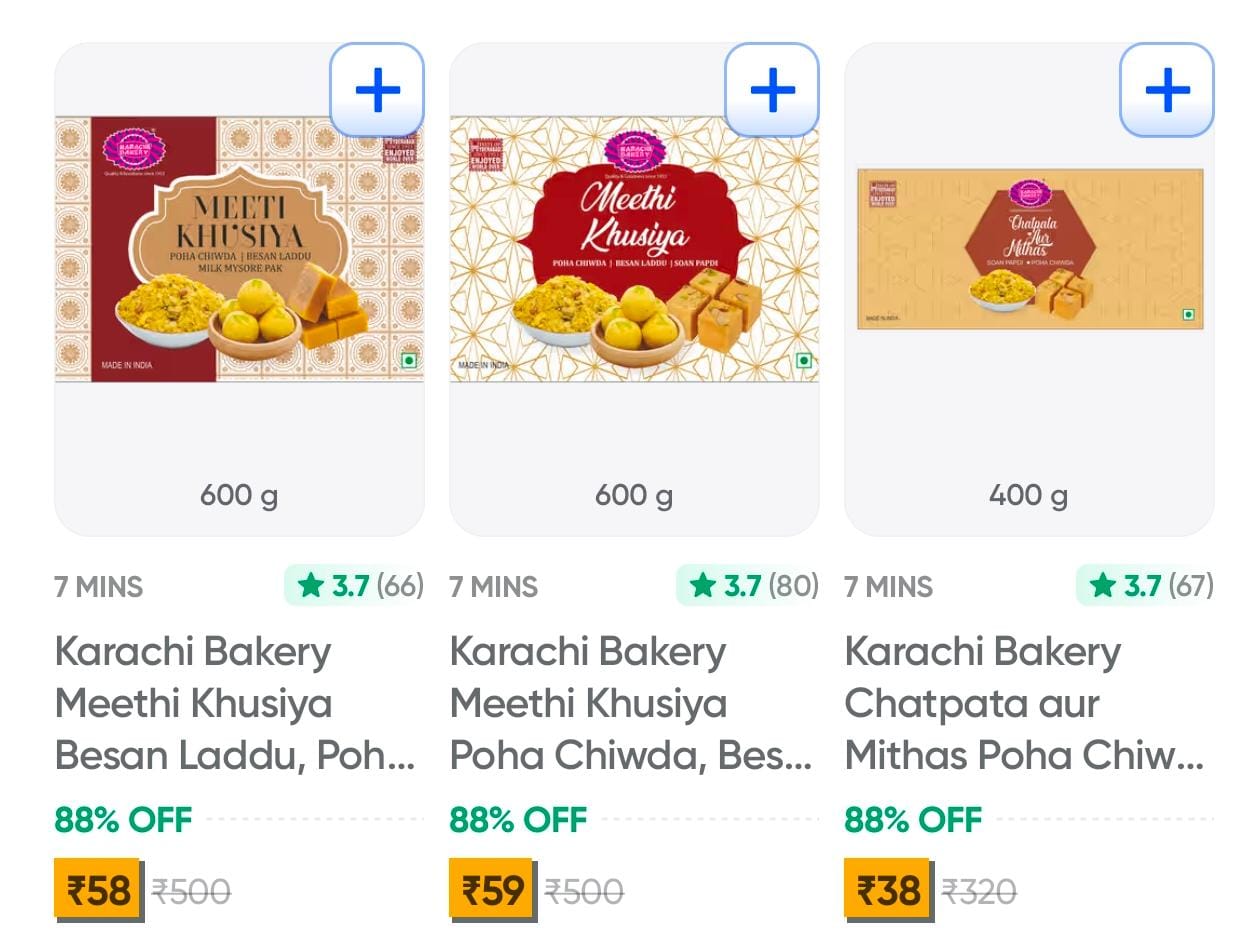Tap the ₹58 price tag
The width and height of the screenshot is (1260, 937).
tap(97, 889)
